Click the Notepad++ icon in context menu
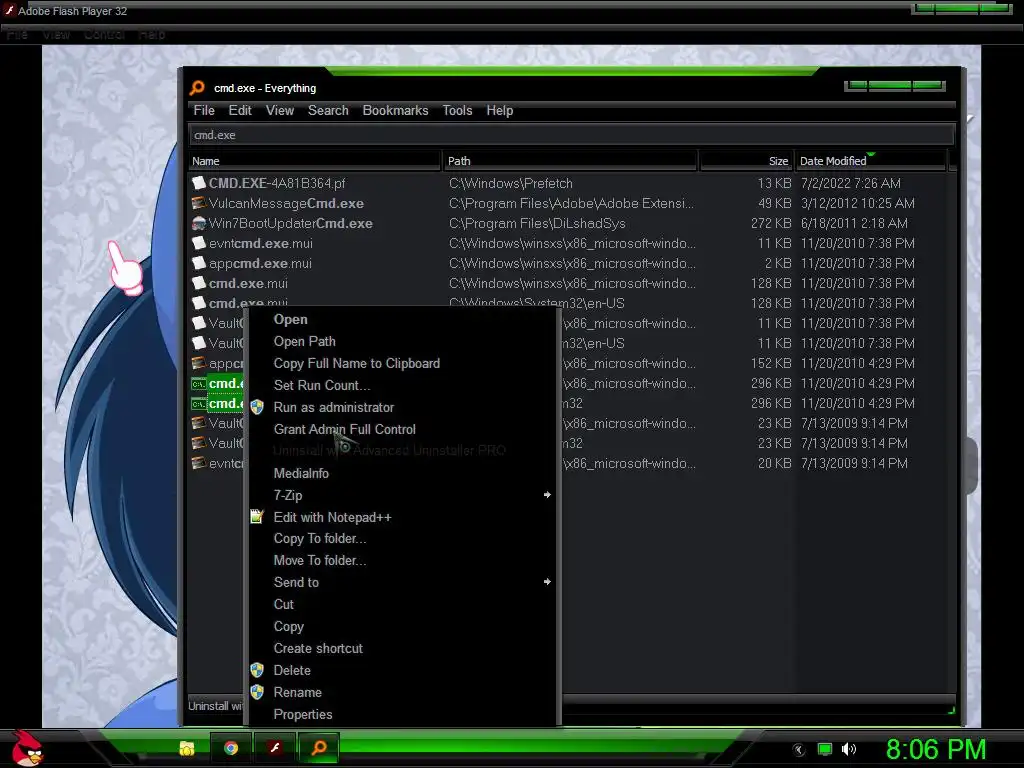Viewport: 1024px width, 768px height. point(257,517)
